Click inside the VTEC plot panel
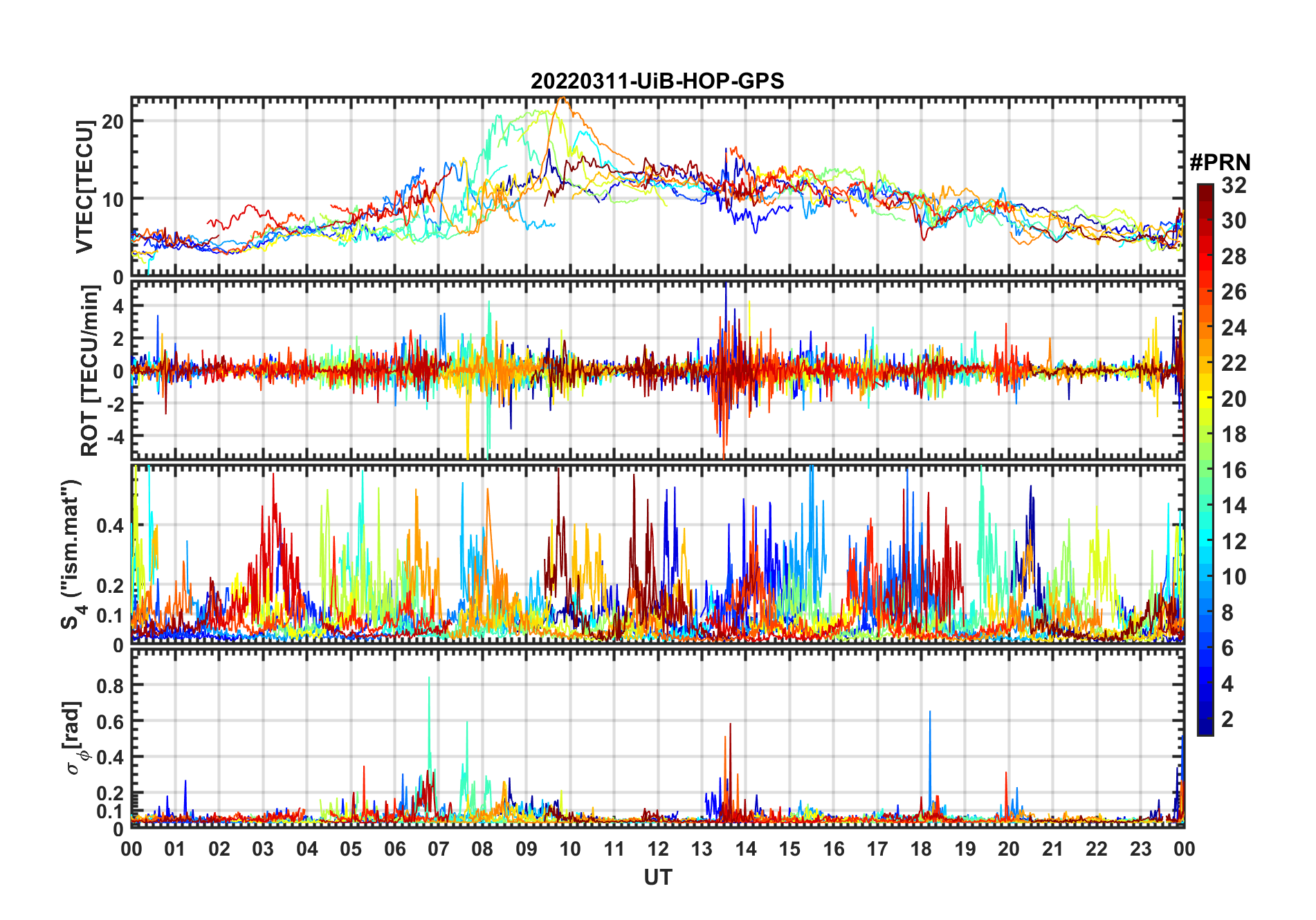The width and height of the screenshot is (1316, 920). [658, 187]
